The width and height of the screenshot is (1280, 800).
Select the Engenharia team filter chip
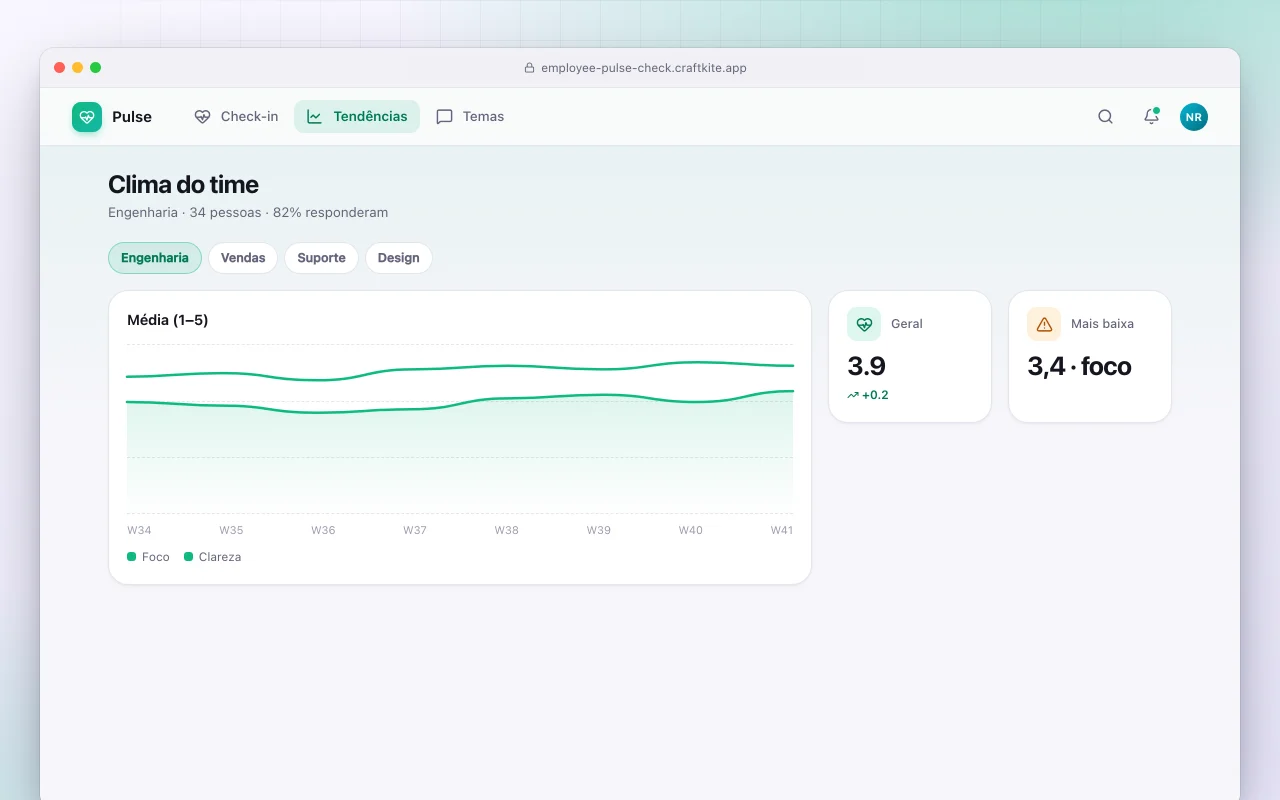tap(155, 258)
